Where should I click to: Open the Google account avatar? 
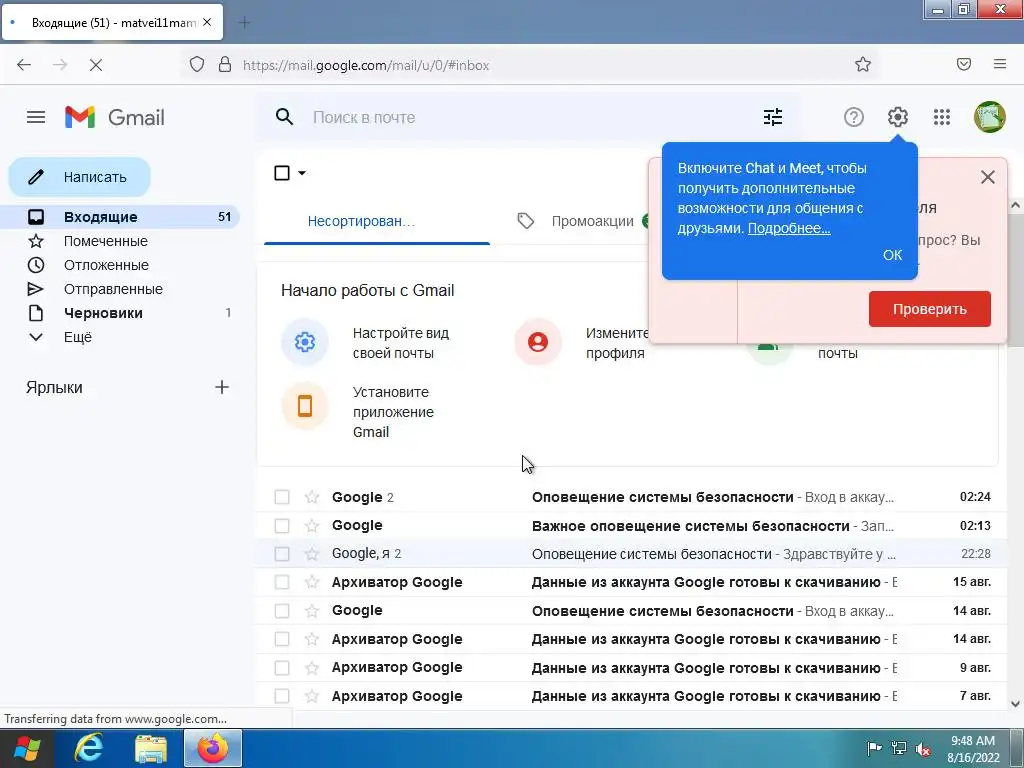click(989, 118)
